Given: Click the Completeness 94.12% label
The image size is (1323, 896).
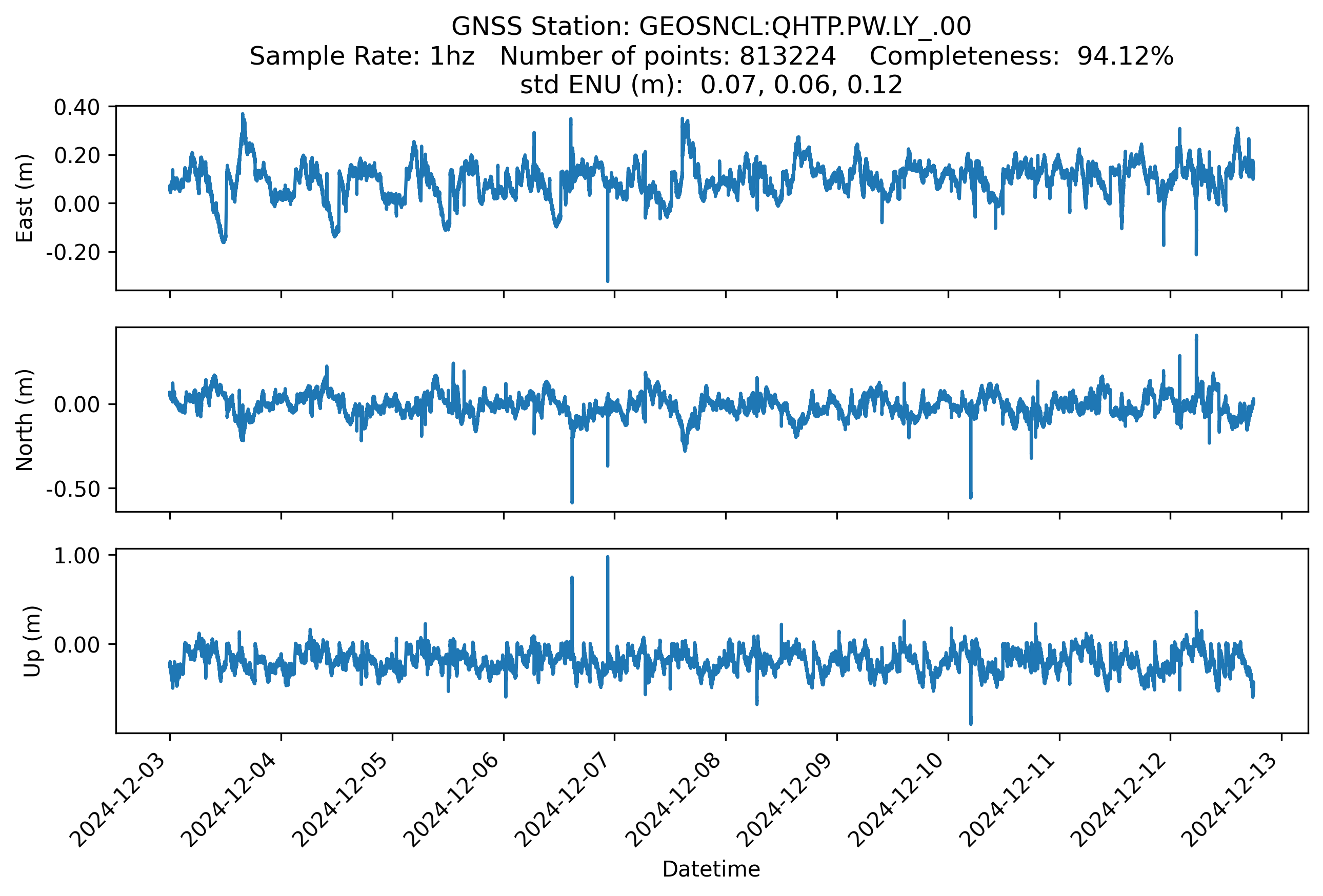Looking at the screenshot, I should point(1021,56).
